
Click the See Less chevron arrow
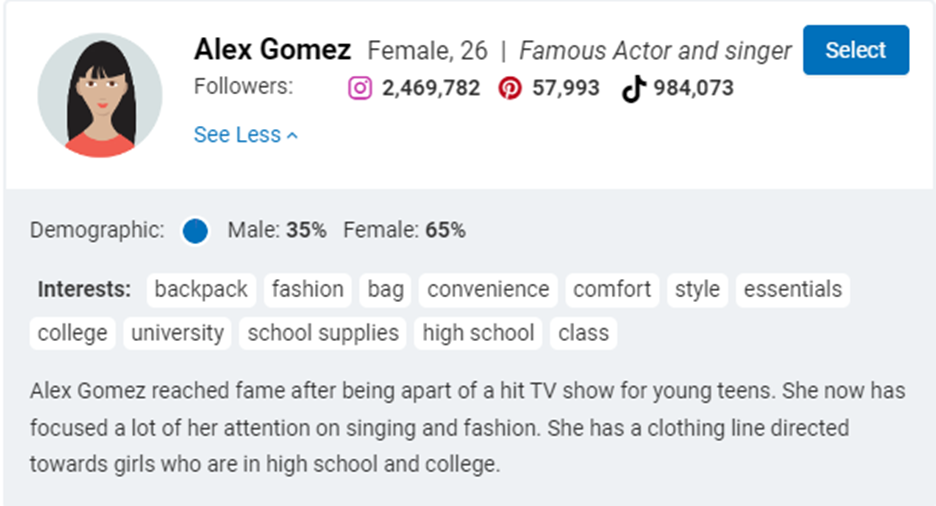(292, 136)
